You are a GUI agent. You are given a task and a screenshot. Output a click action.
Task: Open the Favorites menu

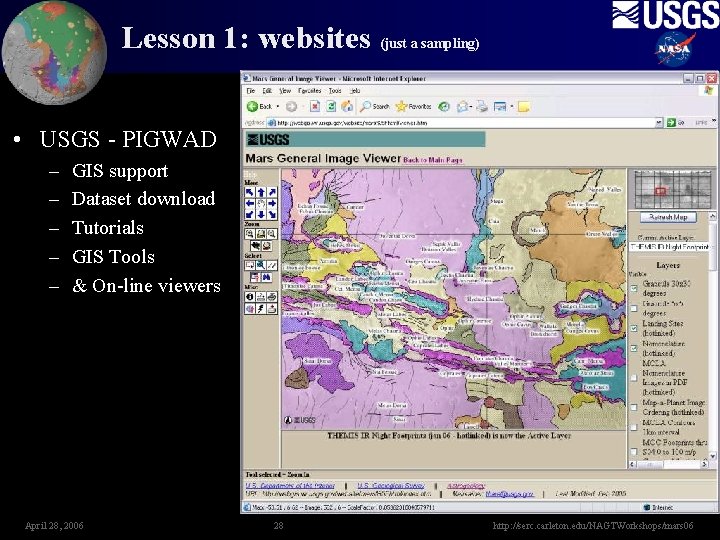point(309,91)
